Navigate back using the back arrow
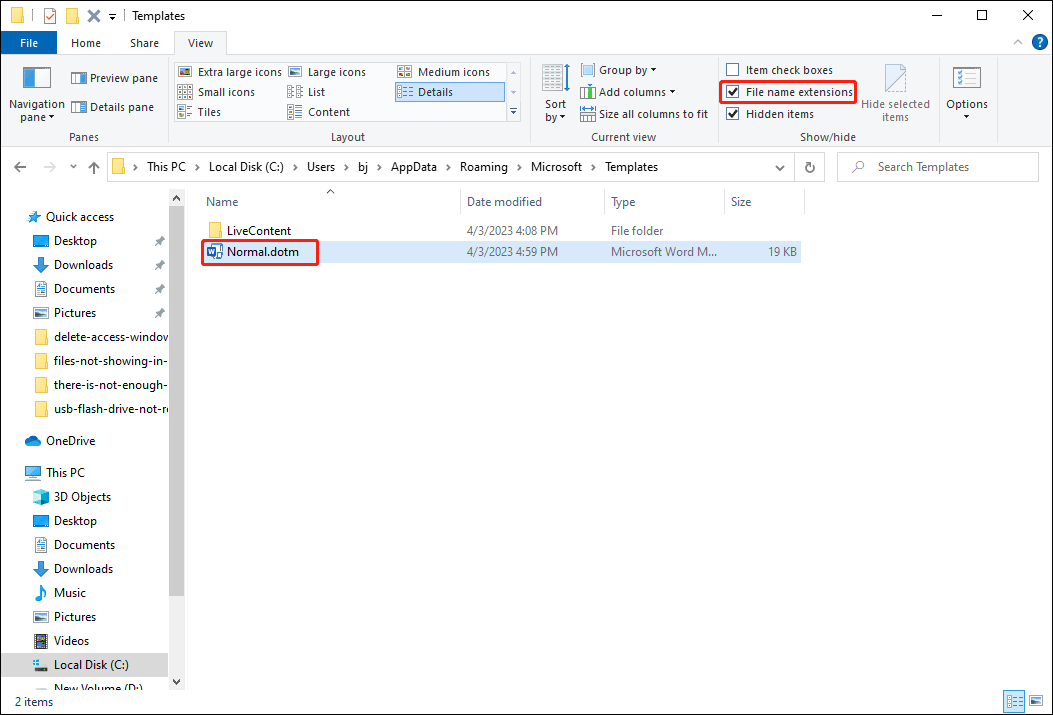Image resolution: width=1053 pixels, height=715 pixels. [x=20, y=167]
